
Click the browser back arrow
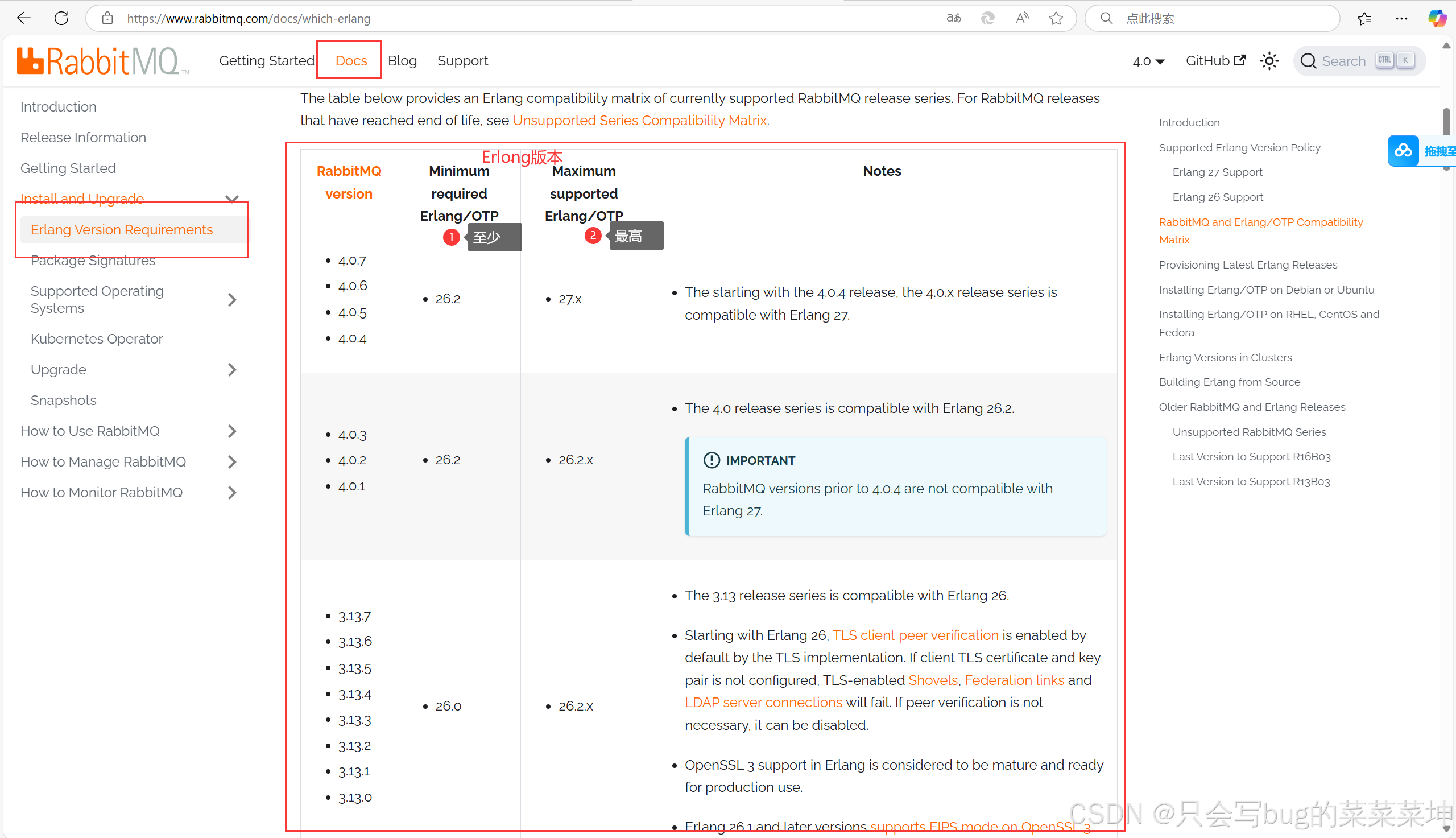[x=23, y=18]
